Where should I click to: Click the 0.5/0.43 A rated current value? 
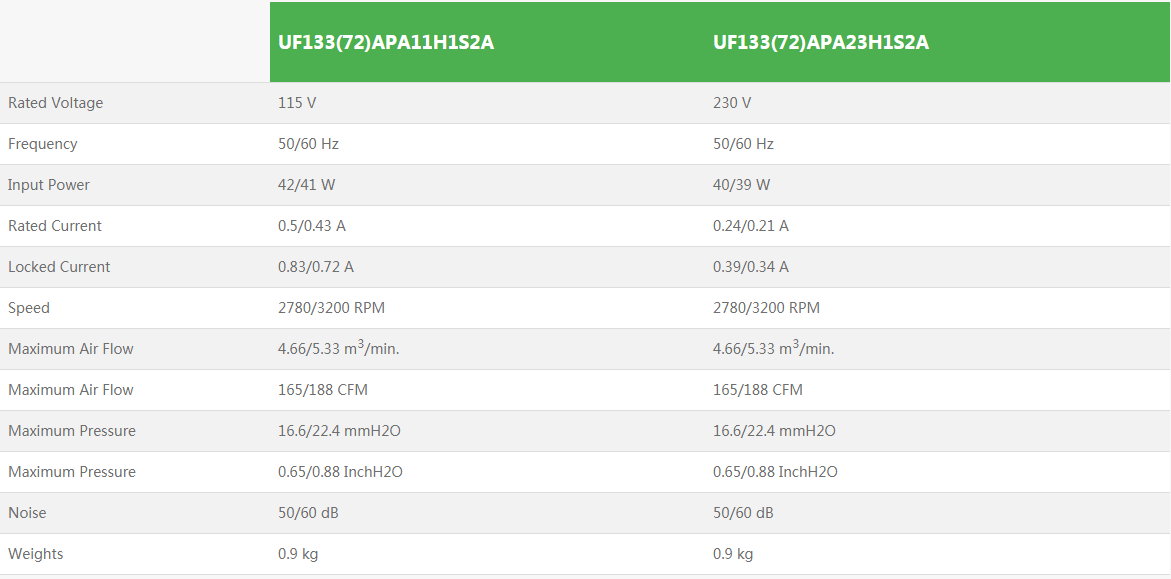(x=312, y=226)
